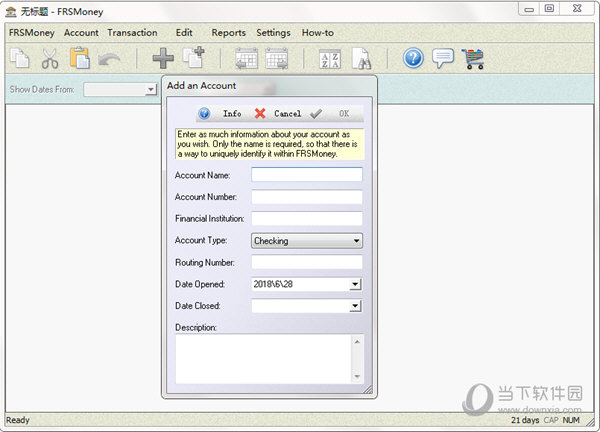Screen dimensions: 600x432
Task: Click the duplicate-with-plus toolbar icon
Action: tap(194, 58)
